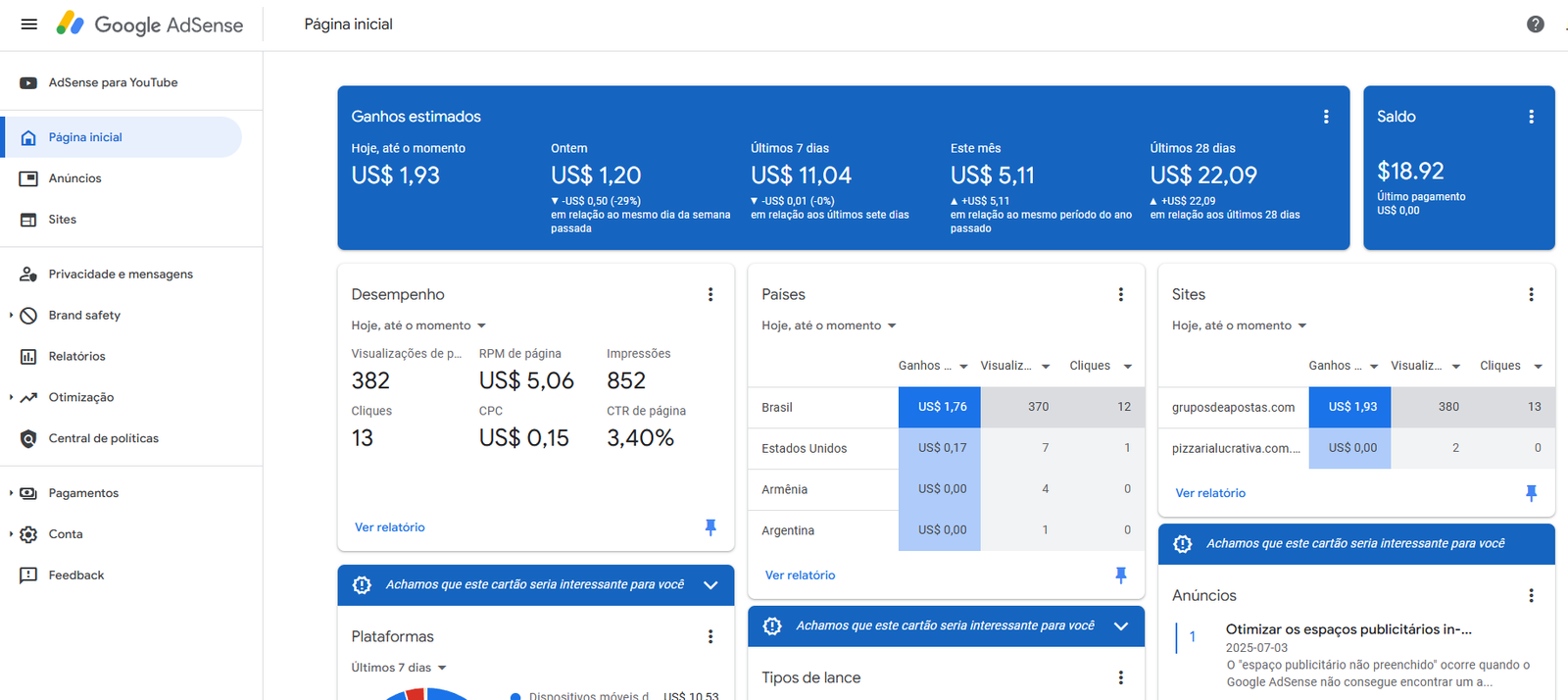Open Anúncios card three-dot menu
The image size is (1568, 700).
point(1531,596)
